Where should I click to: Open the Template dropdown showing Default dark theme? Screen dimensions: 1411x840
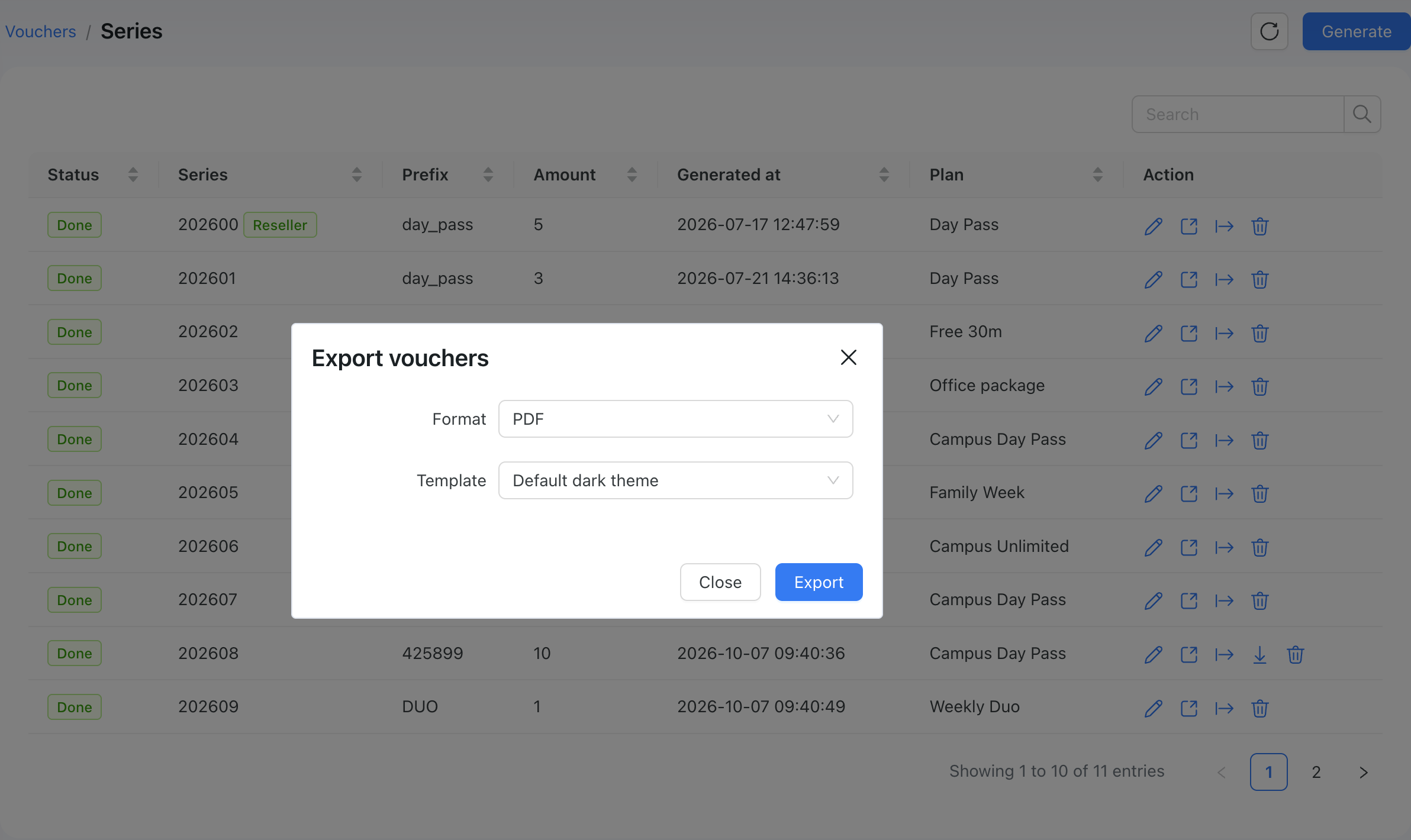(675, 480)
